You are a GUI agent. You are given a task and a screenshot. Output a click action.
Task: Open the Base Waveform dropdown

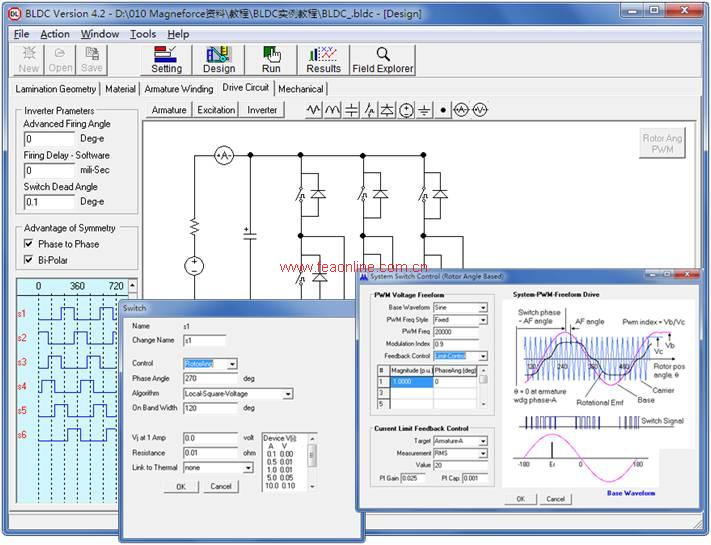(x=483, y=308)
